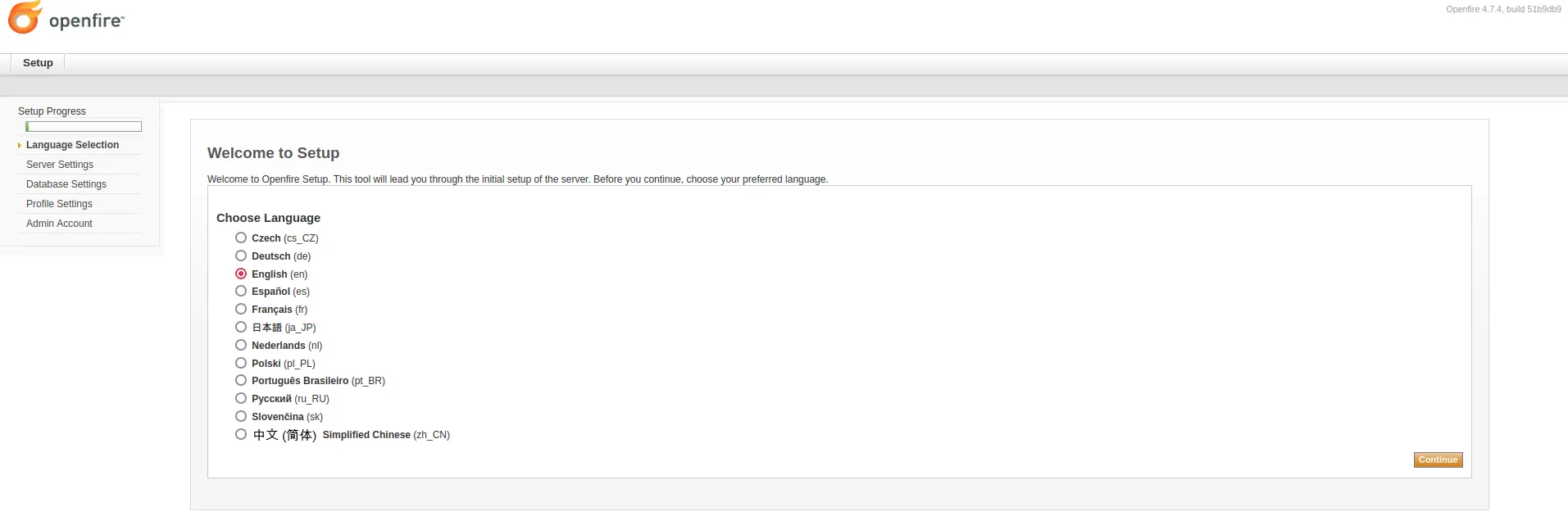Pick the Polski (pl_PL) option

(x=241, y=363)
